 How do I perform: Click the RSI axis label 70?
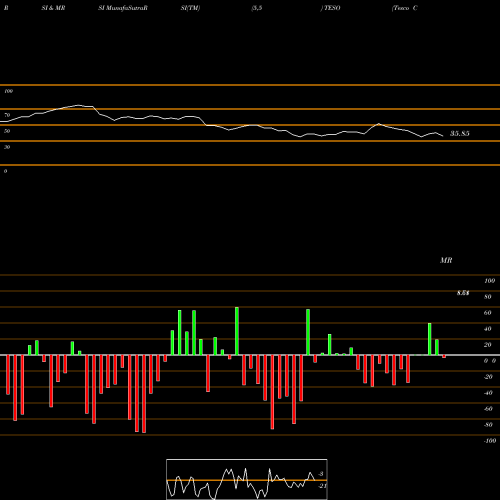pos(7,115)
